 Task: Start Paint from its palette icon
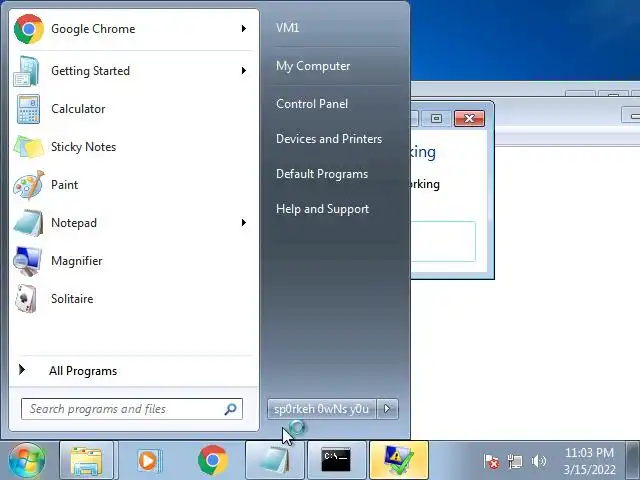point(28,185)
